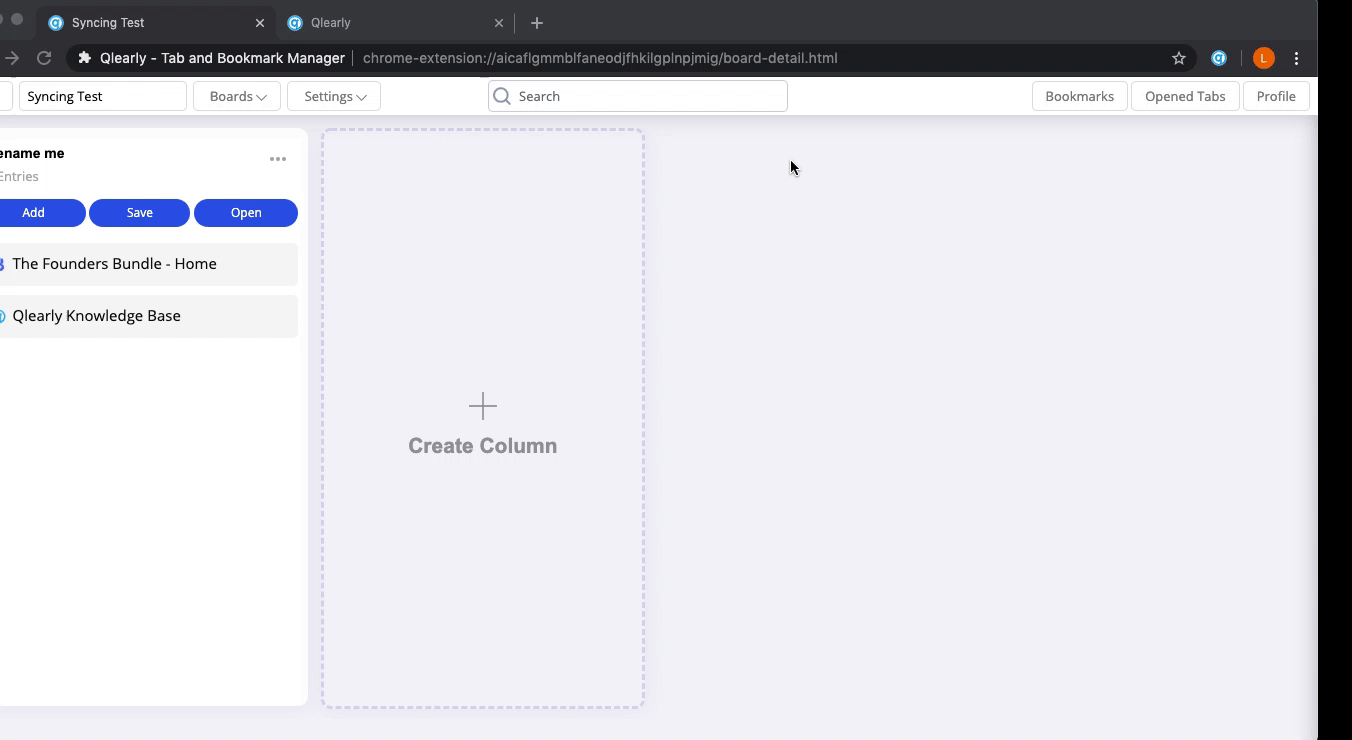
Task: Close the Qlearly tab
Action: coord(499,22)
